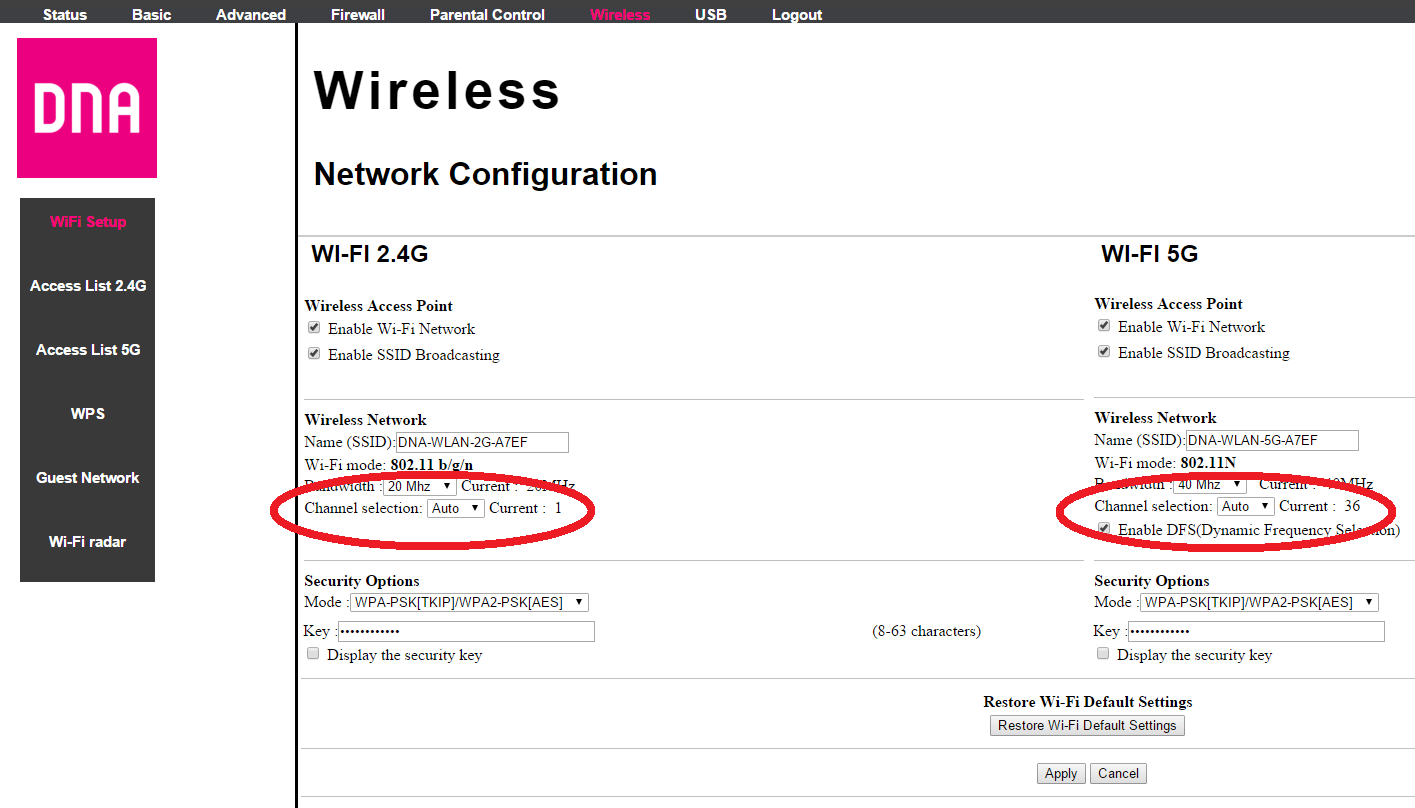Open Wi-Fi radar sidebar item

coord(88,542)
